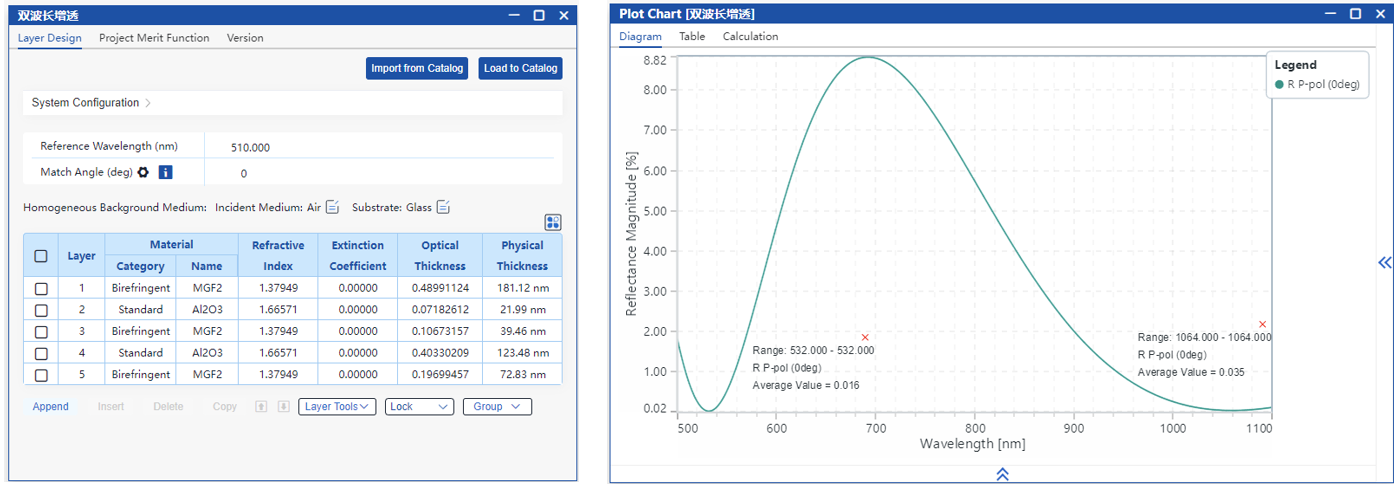Click the R P-pol (0deg) legend label

point(1324,85)
